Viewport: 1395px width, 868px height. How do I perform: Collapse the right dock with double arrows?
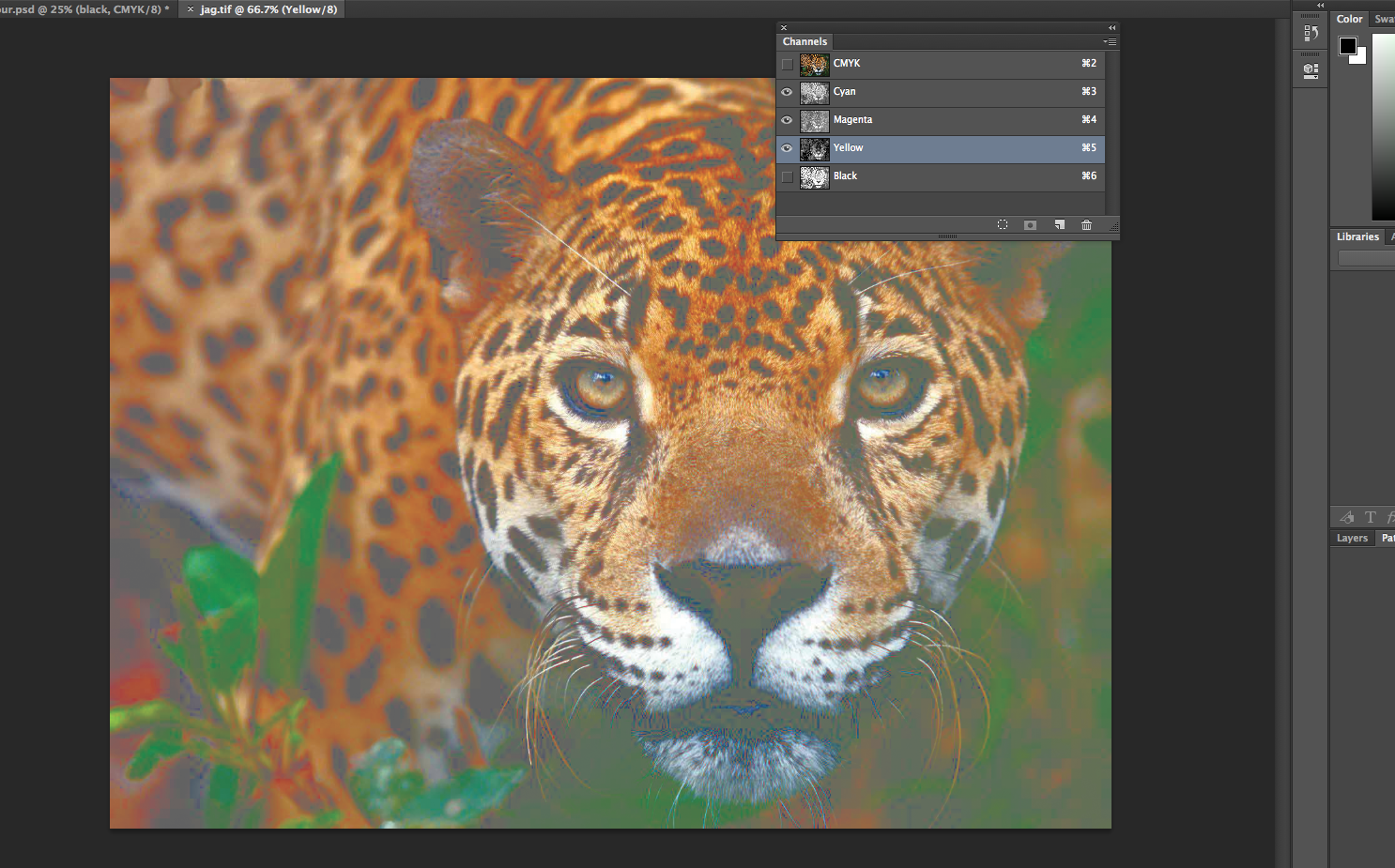pyautogui.click(x=1320, y=5)
